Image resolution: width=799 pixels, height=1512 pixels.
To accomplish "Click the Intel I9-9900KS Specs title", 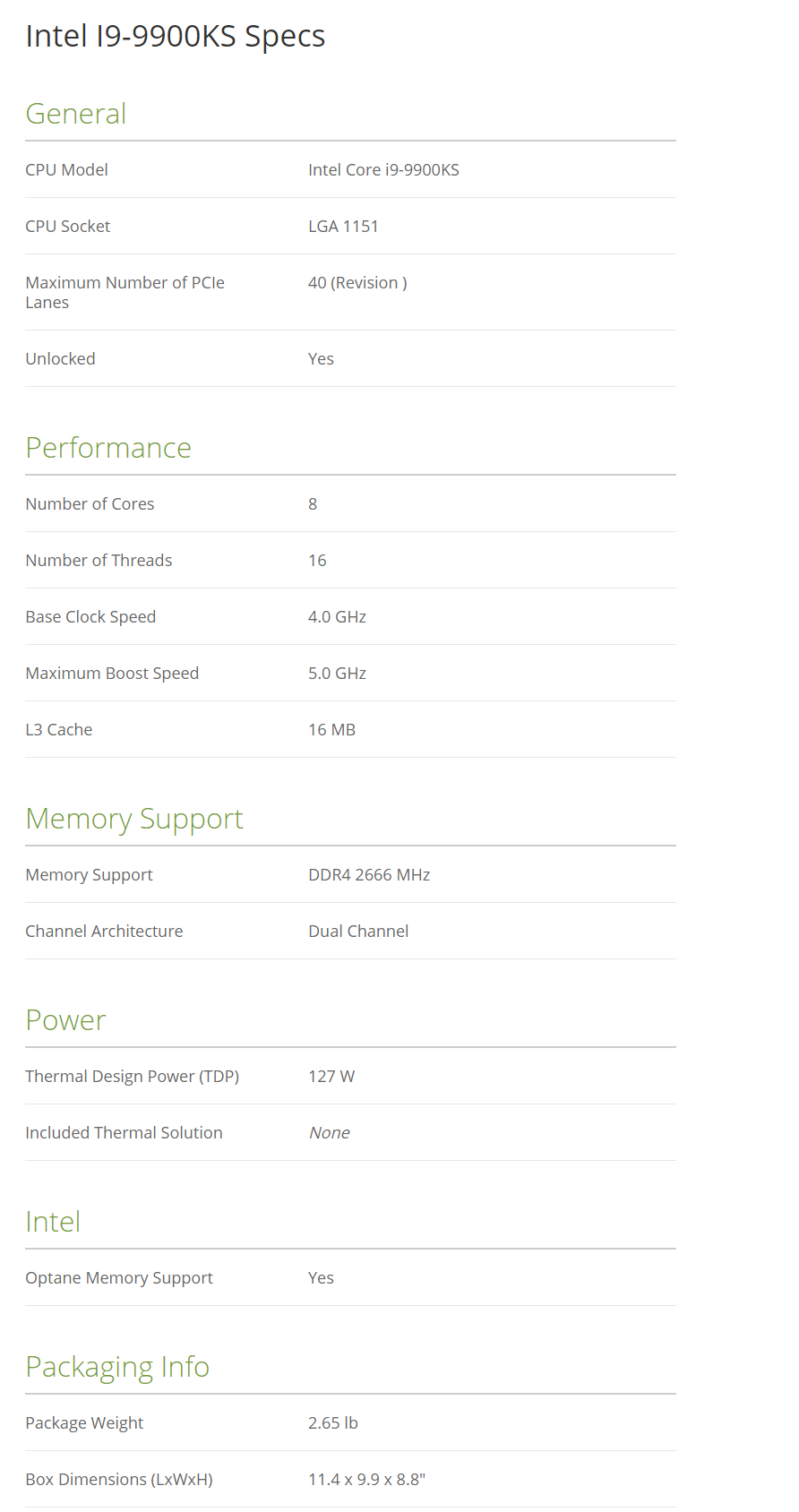I will coord(175,36).
